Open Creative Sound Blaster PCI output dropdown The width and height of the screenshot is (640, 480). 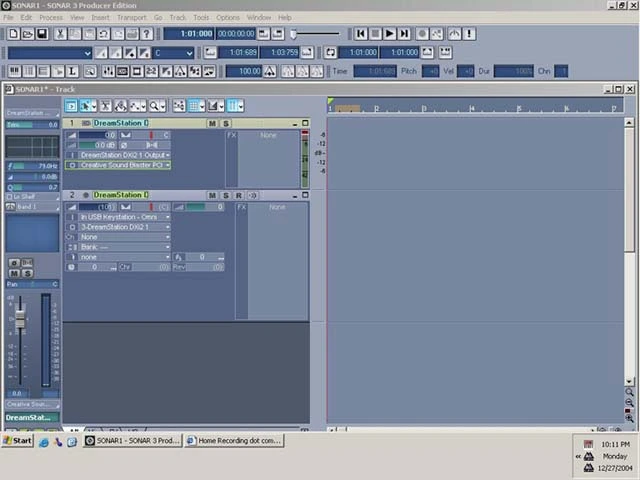(x=124, y=165)
